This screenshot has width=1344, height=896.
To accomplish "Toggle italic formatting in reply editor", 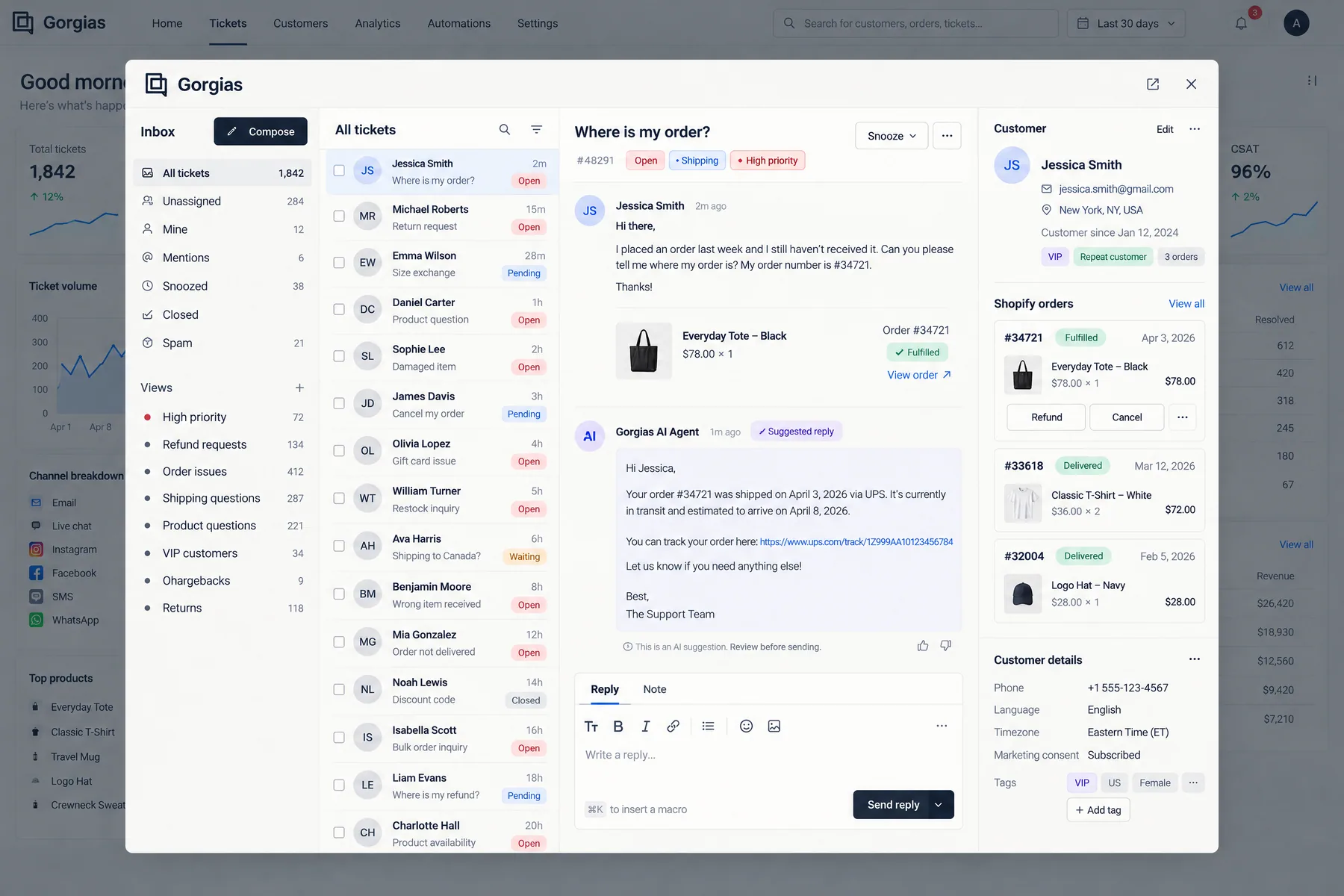I will click(x=646, y=727).
